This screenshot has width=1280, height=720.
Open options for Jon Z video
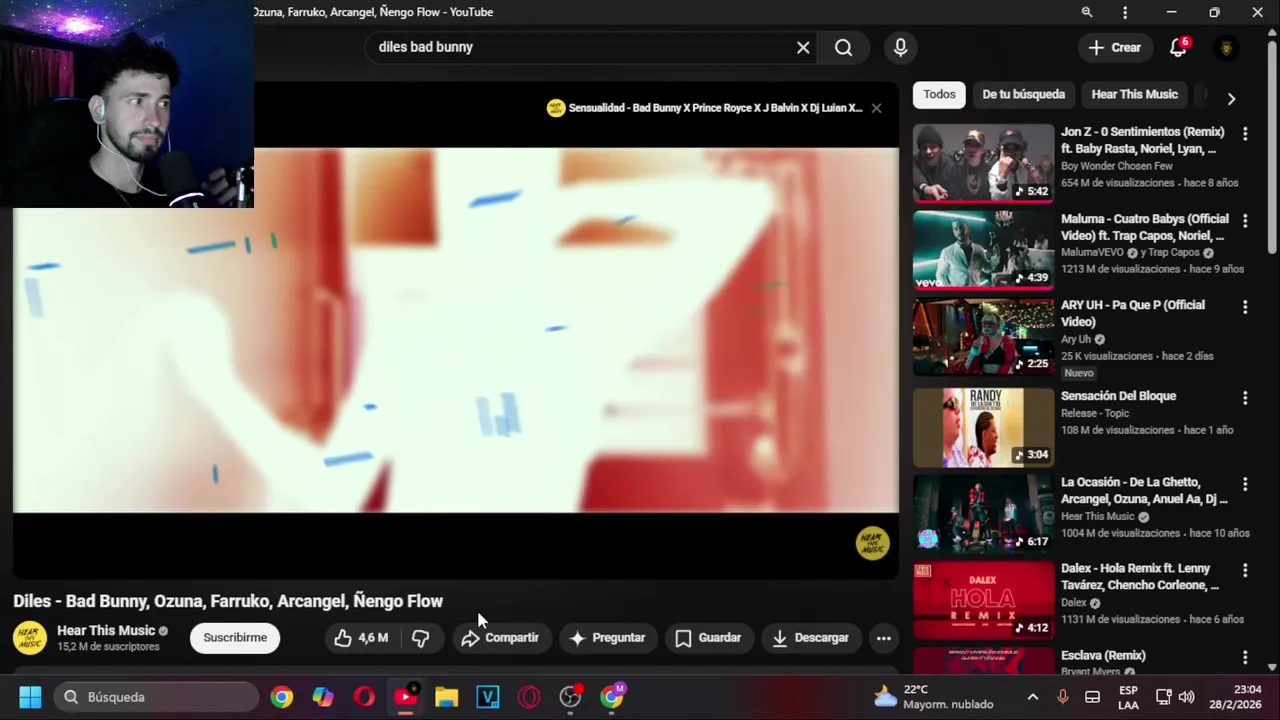coord(1245,133)
